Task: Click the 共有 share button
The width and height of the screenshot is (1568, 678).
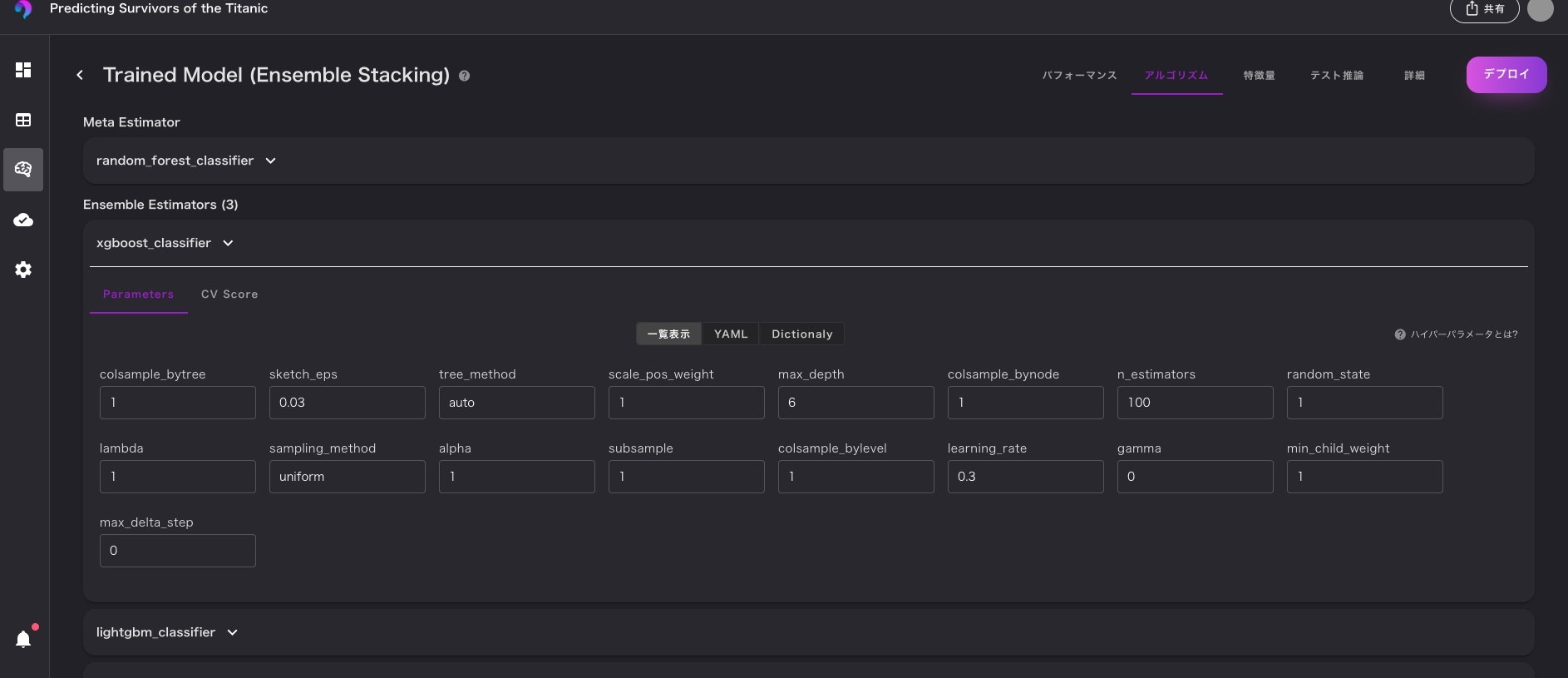Action: click(1485, 9)
